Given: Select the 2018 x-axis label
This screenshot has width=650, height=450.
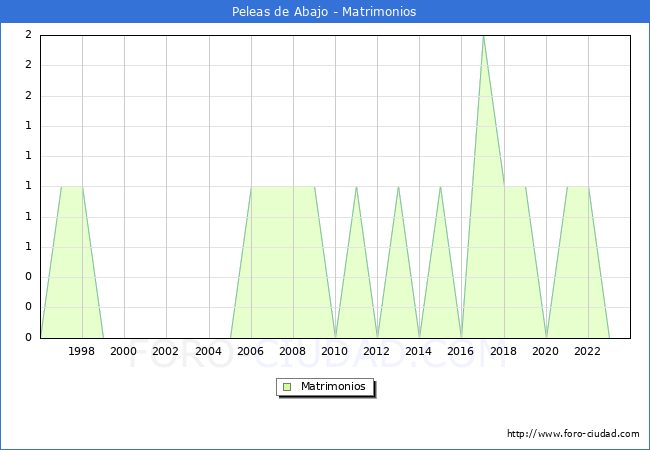Looking at the screenshot, I should coord(504,351).
